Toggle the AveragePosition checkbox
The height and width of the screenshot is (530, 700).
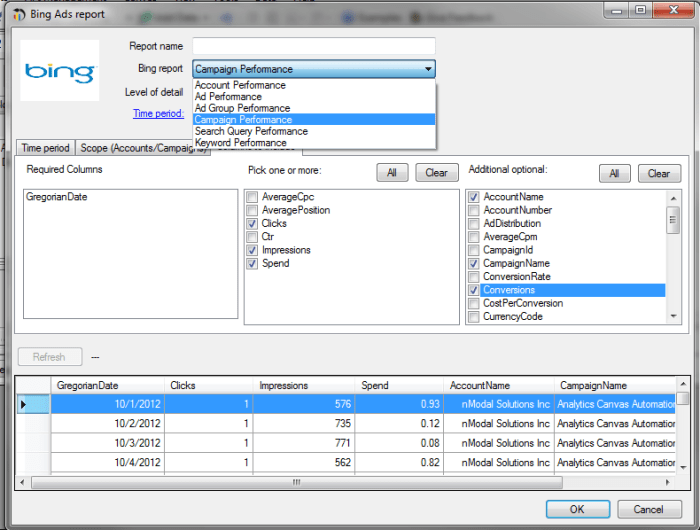point(252,210)
